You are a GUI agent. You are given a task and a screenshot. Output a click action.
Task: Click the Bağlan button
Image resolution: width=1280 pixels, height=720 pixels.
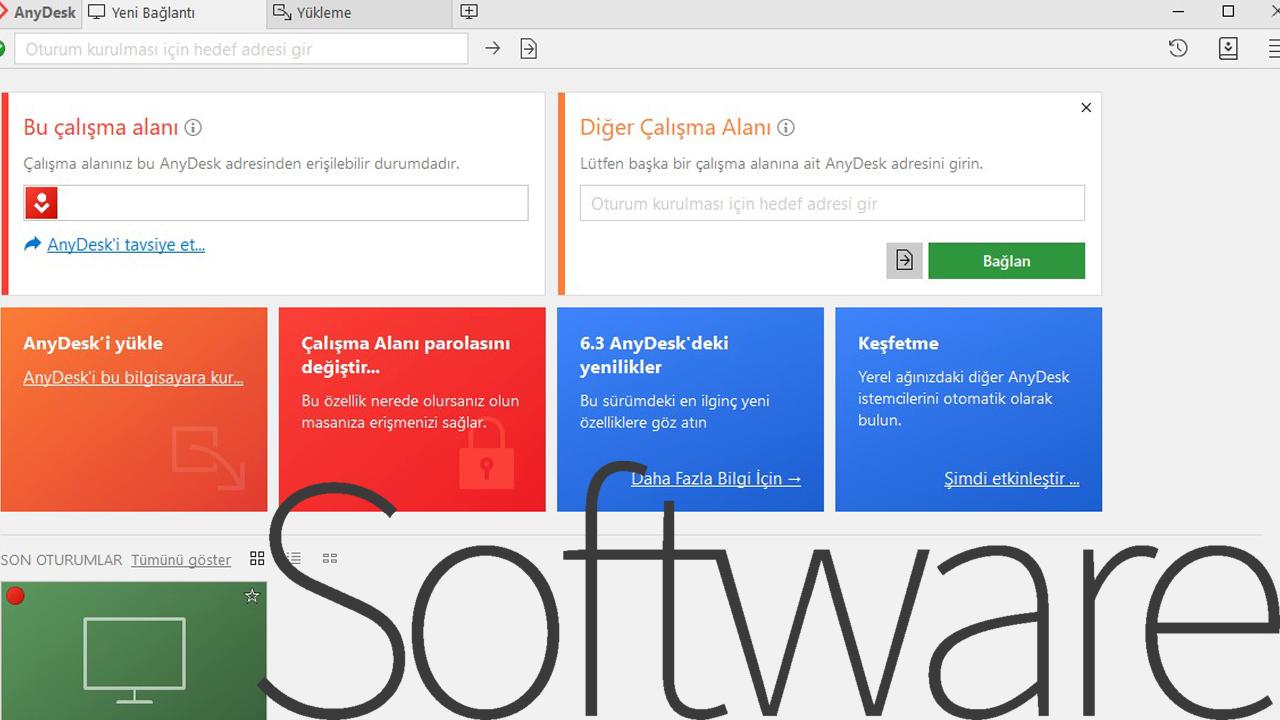pos(1006,260)
